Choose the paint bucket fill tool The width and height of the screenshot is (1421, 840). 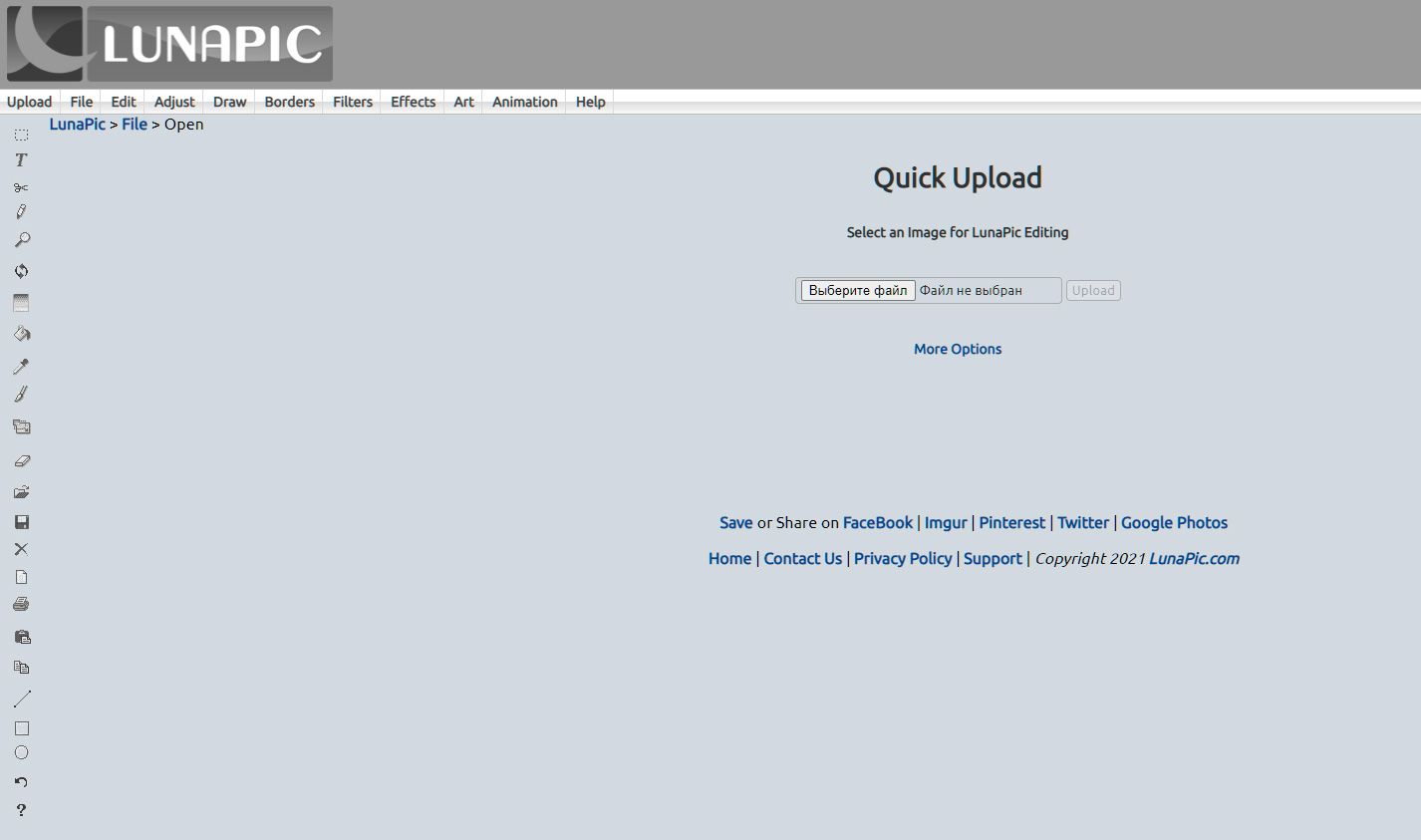click(x=21, y=334)
